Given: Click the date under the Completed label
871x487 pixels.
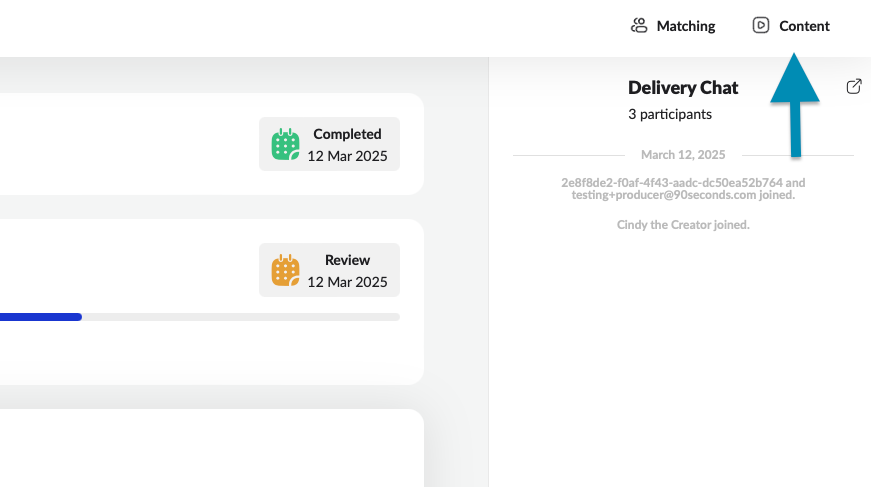Looking at the screenshot, I should click(347, 156).
